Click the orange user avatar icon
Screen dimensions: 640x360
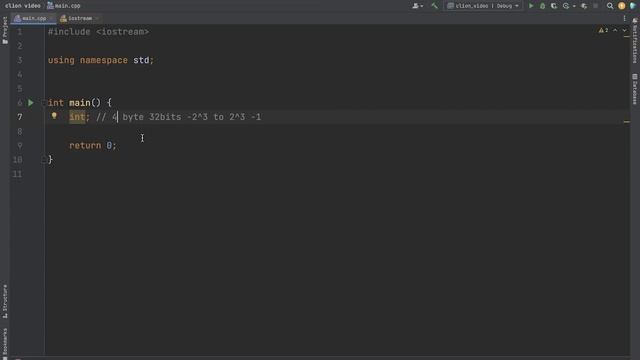pyautogui.click(x=622, y=6)
